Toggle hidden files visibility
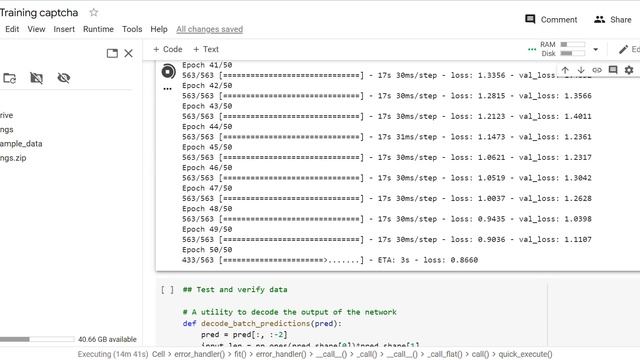The image size is (640, 360). click(x=64, y=78)
